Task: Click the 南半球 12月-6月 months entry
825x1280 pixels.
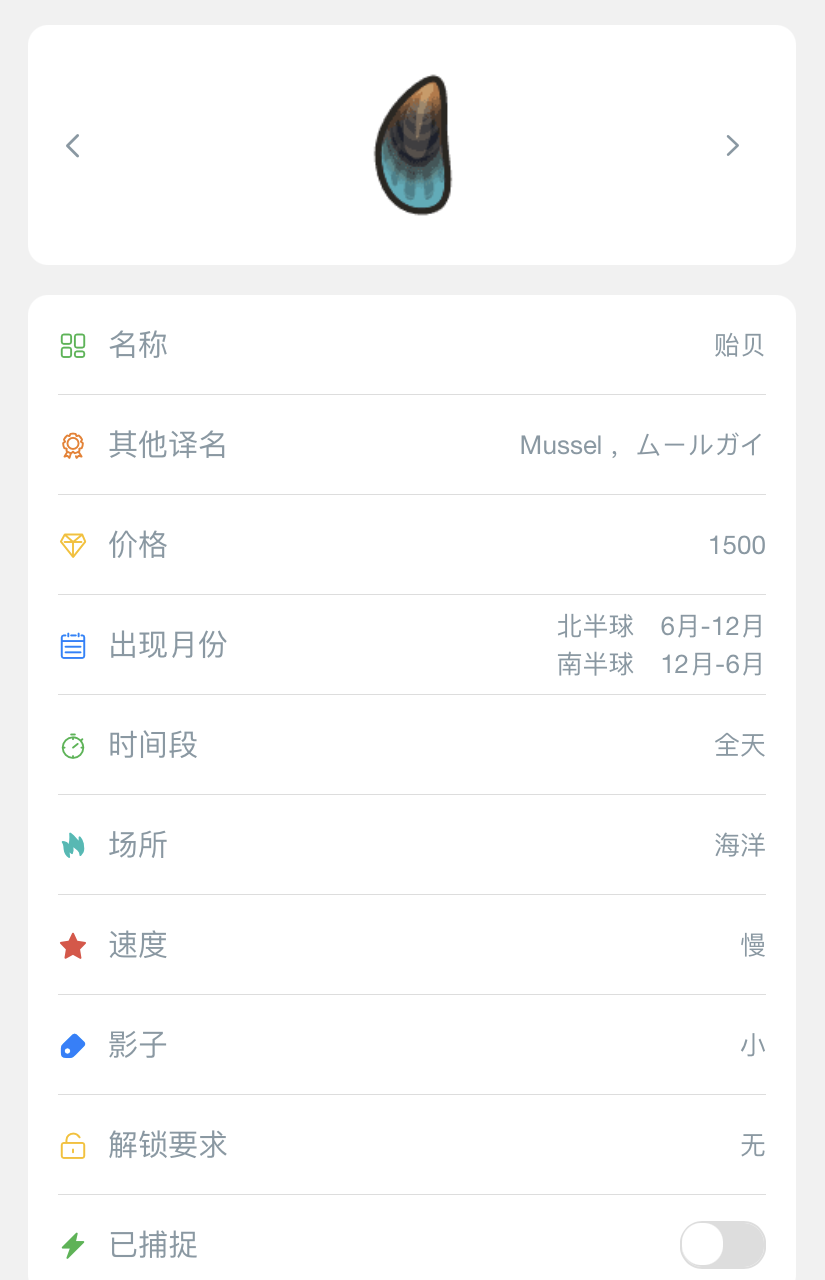Action: click(x=661, y=664)
